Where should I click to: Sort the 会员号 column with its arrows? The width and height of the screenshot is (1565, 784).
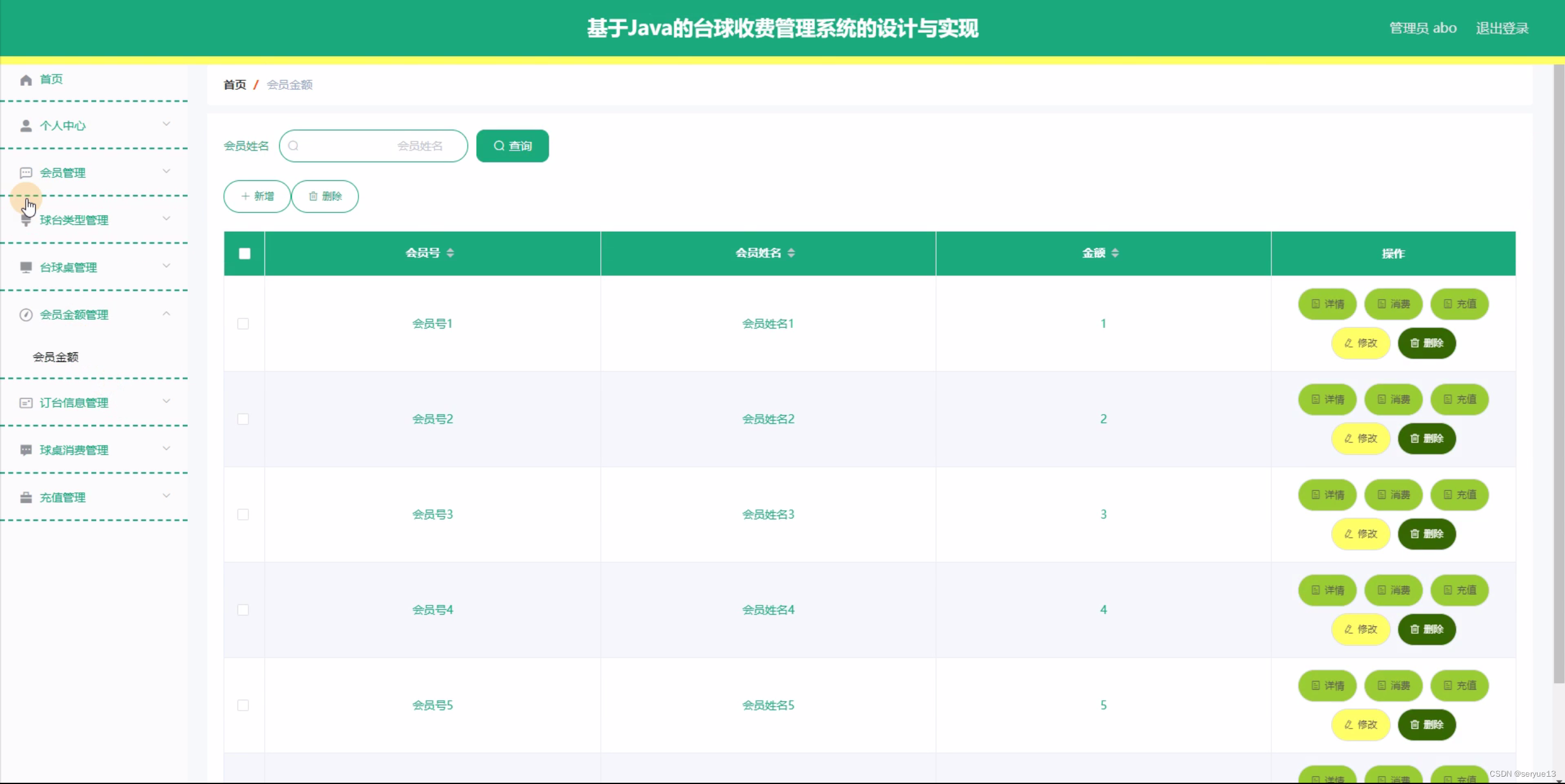click(x=450, y=253)
